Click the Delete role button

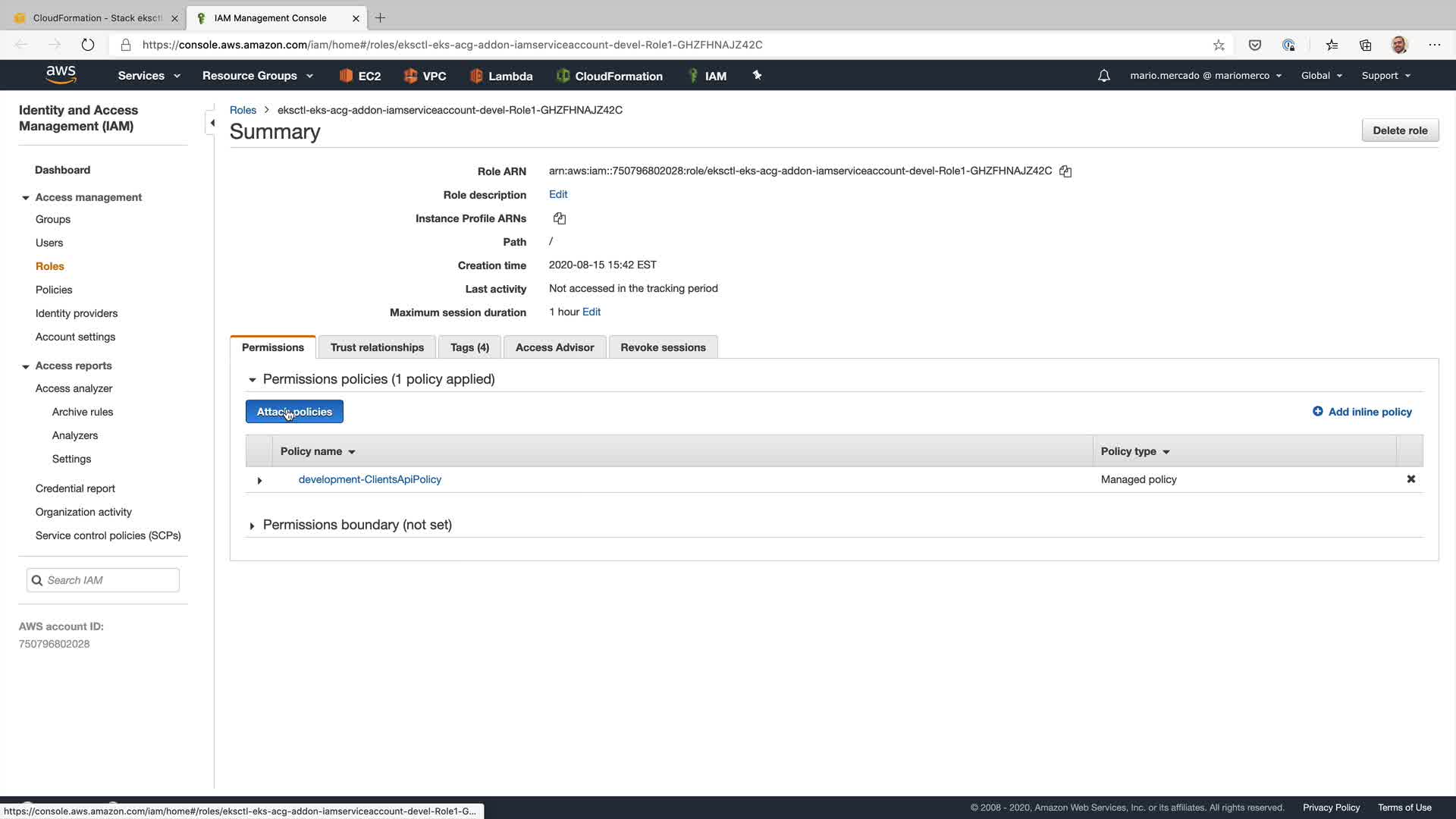[1400, 130]
